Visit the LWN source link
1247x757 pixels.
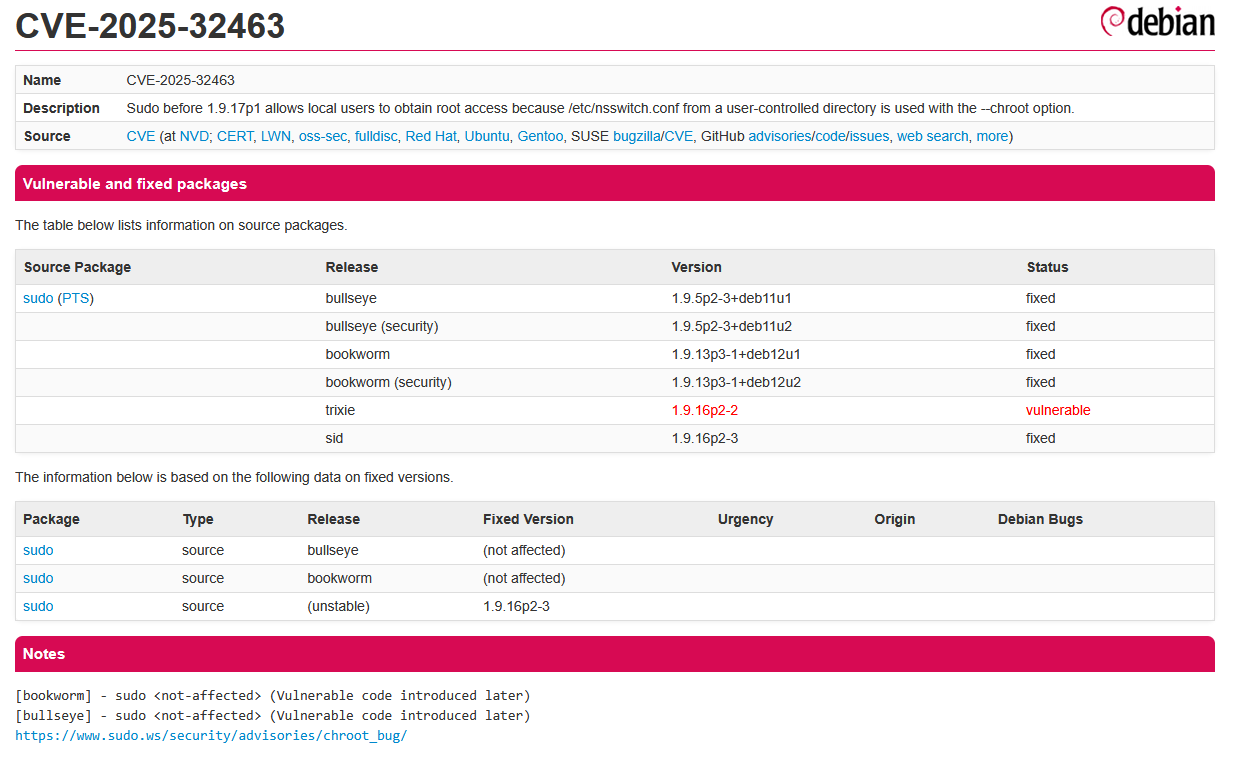coord(275,136)
